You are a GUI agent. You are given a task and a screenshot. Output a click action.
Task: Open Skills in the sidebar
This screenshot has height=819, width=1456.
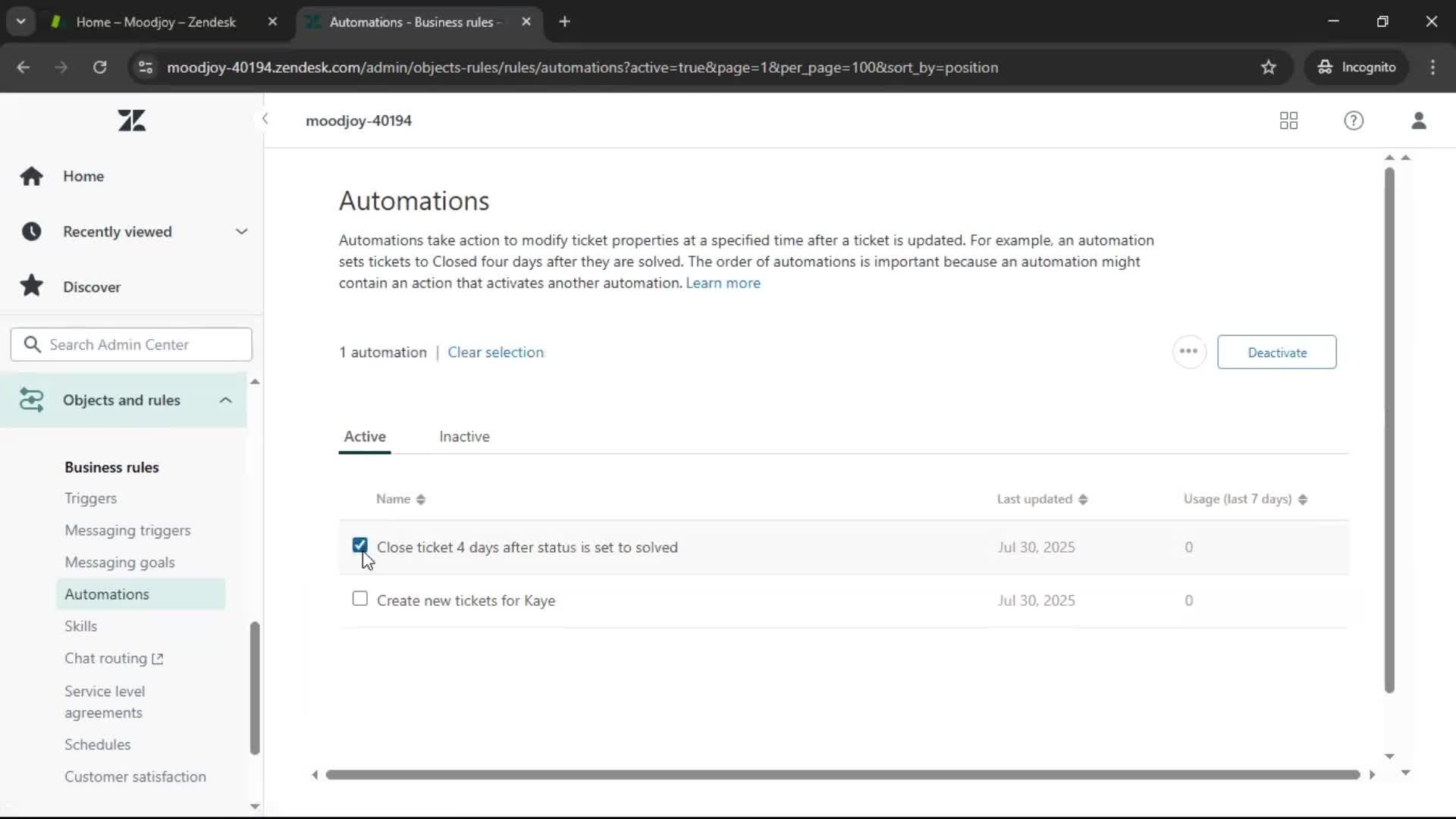tap(80, 626)
